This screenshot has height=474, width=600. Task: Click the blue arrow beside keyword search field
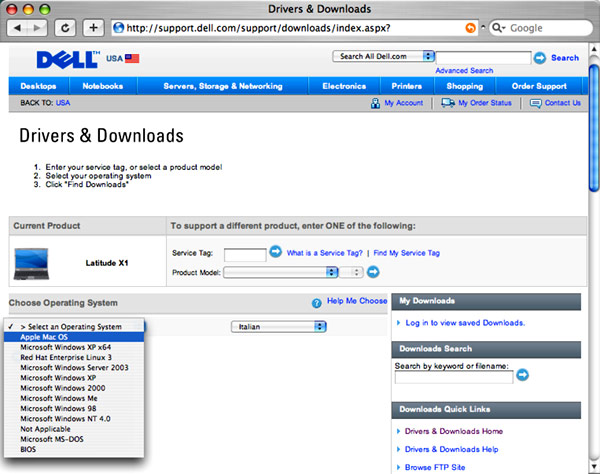coord(522,375)
